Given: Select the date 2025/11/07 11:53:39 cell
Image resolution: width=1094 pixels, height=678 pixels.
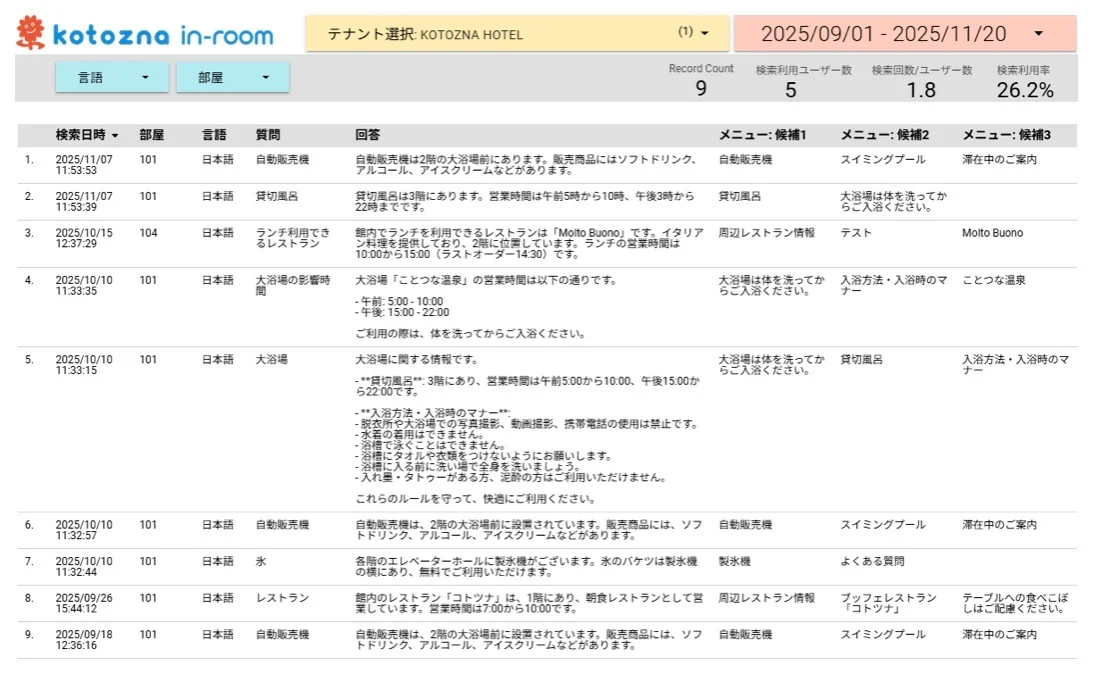Looking at the screenshot, I should pyautogui.click(x=84, y=202).
